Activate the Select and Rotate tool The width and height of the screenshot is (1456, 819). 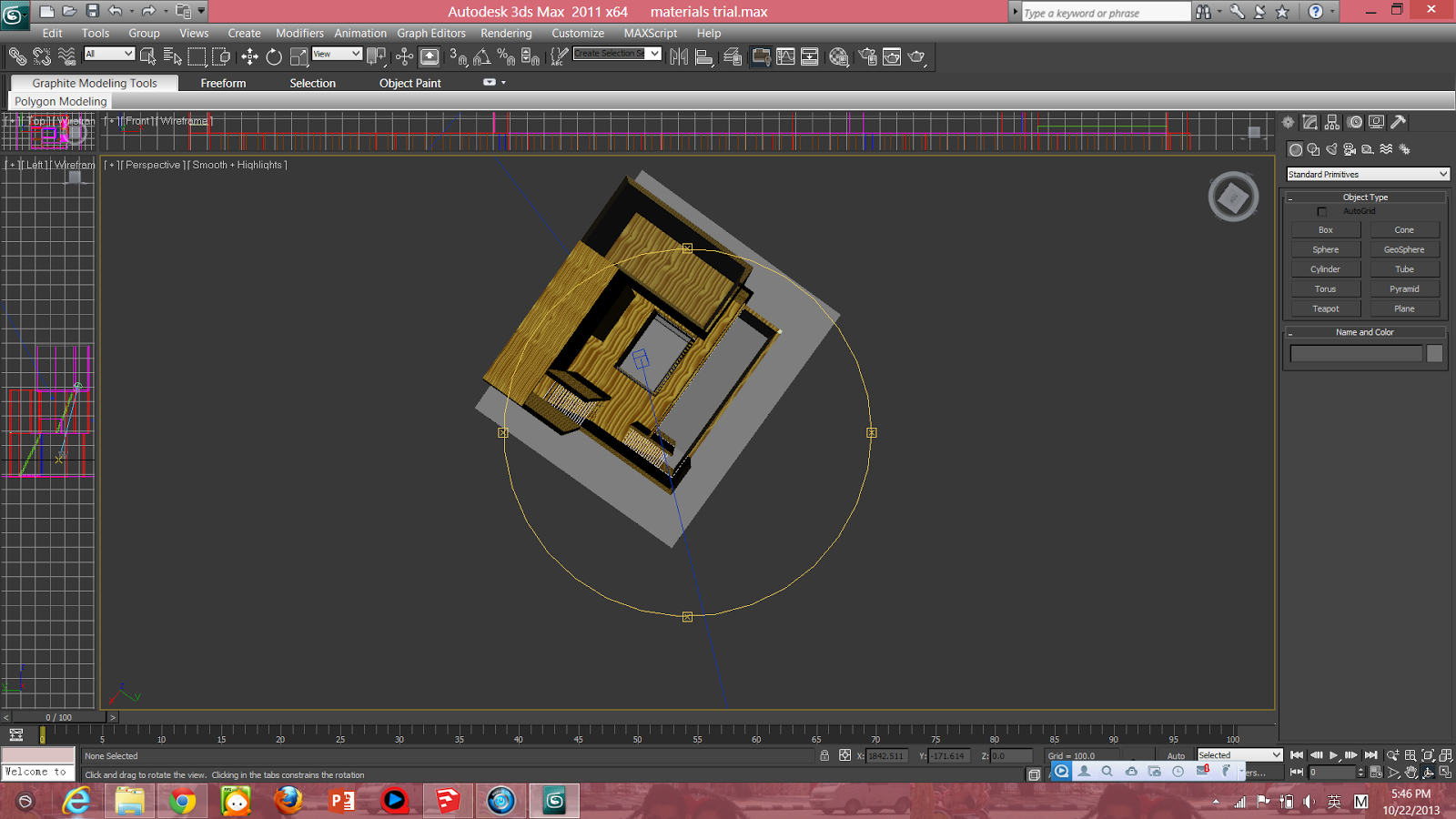point(274,57)
